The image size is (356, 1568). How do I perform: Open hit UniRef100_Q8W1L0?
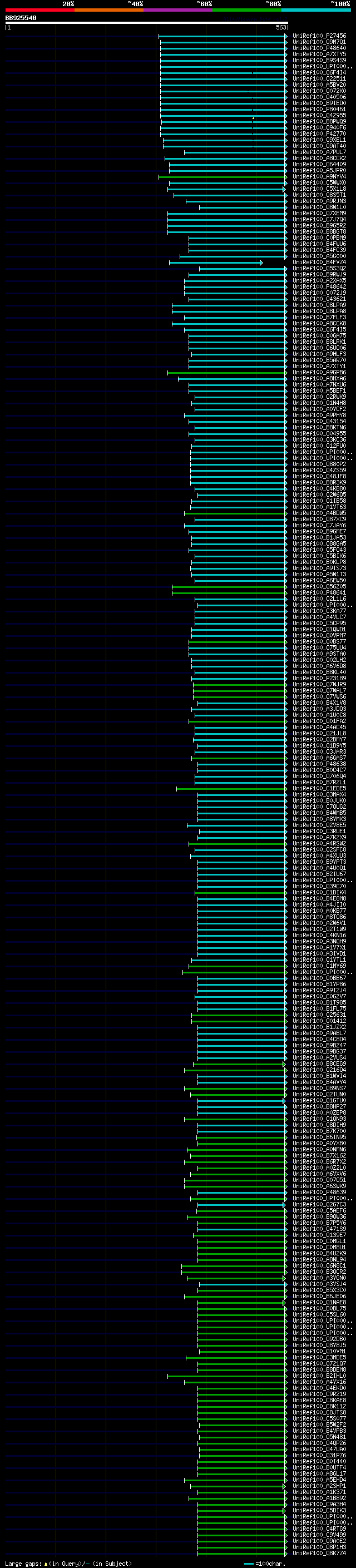319,207
